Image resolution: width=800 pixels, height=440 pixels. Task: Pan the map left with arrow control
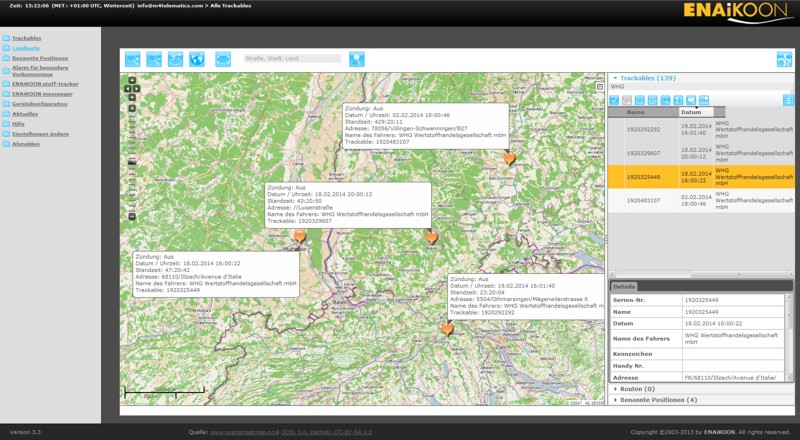(x=128, y=89)
